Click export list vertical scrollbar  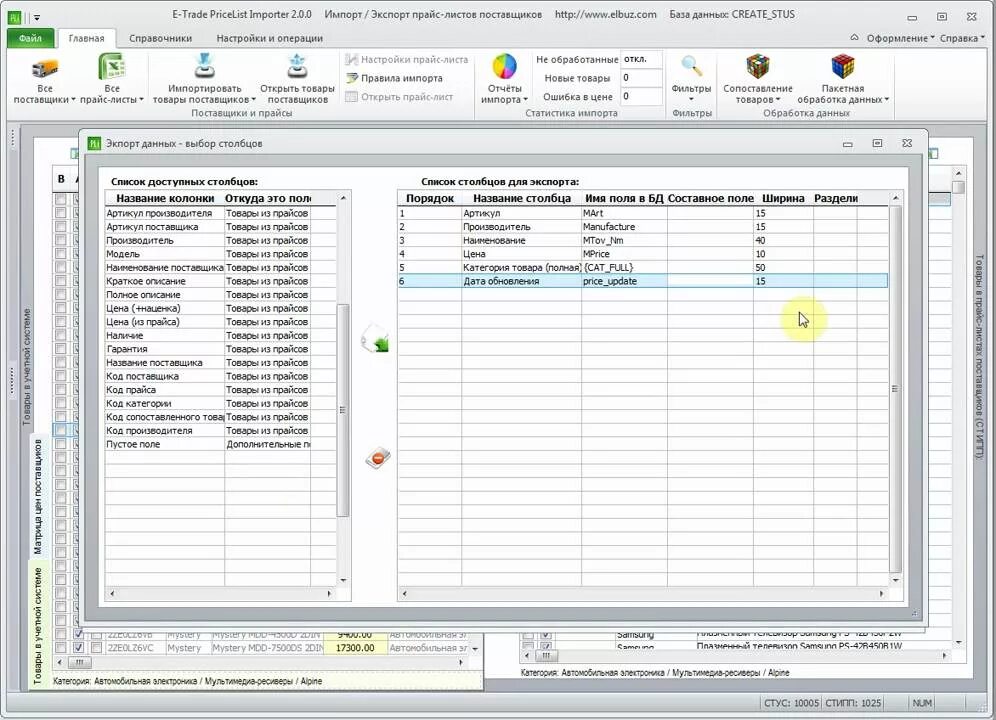click(x=895, y=388)
